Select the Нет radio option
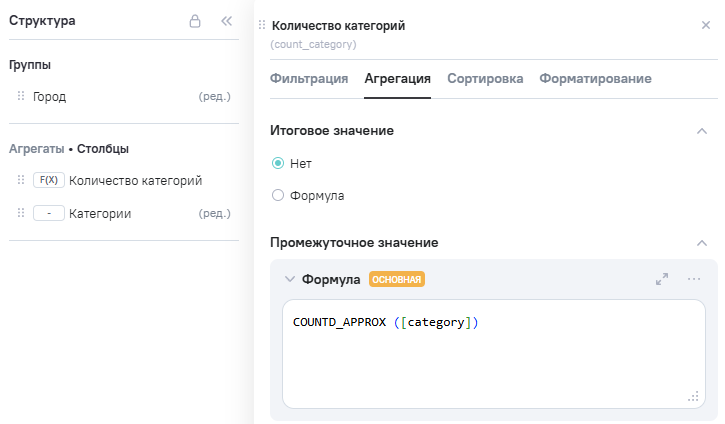 278,163
